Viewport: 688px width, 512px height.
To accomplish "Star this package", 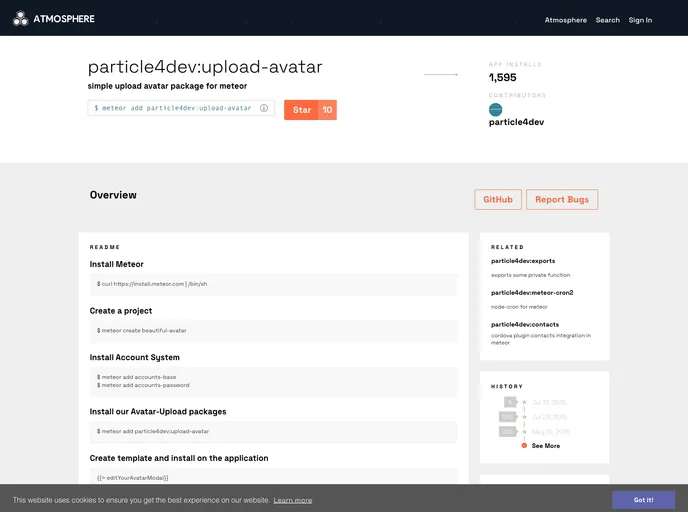I will coord(301,110).
